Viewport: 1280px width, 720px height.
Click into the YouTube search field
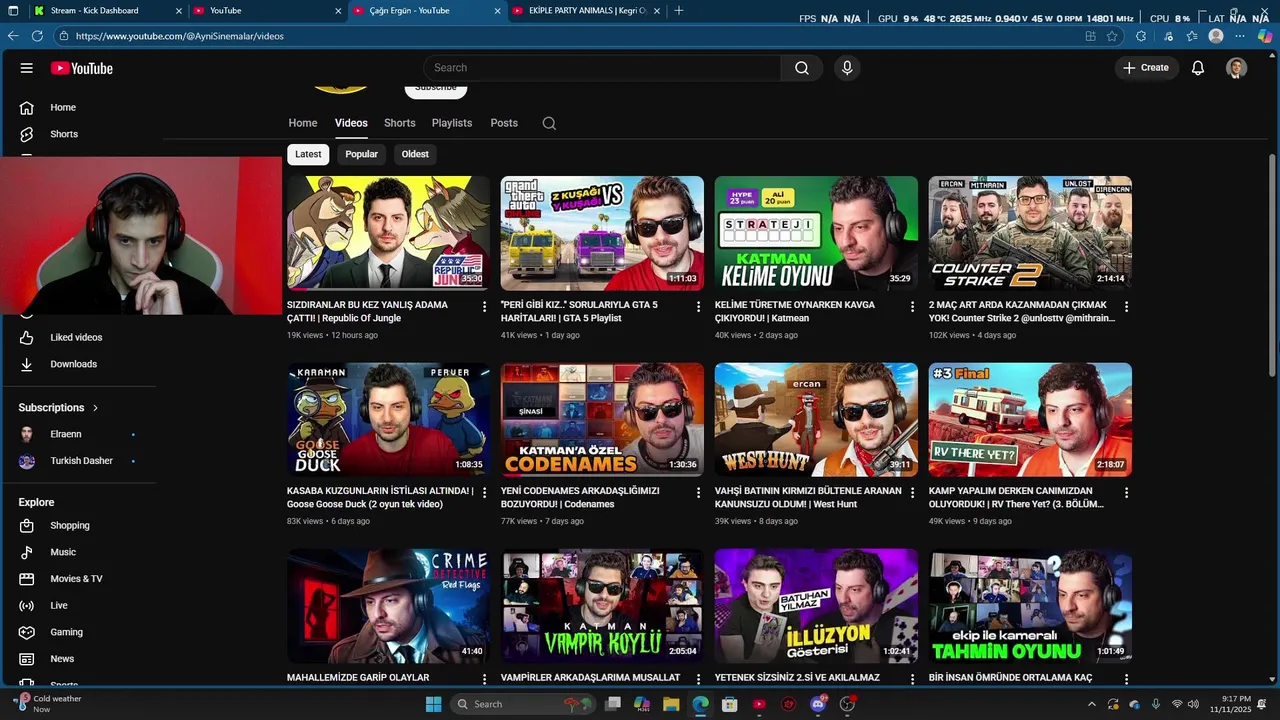602,68
